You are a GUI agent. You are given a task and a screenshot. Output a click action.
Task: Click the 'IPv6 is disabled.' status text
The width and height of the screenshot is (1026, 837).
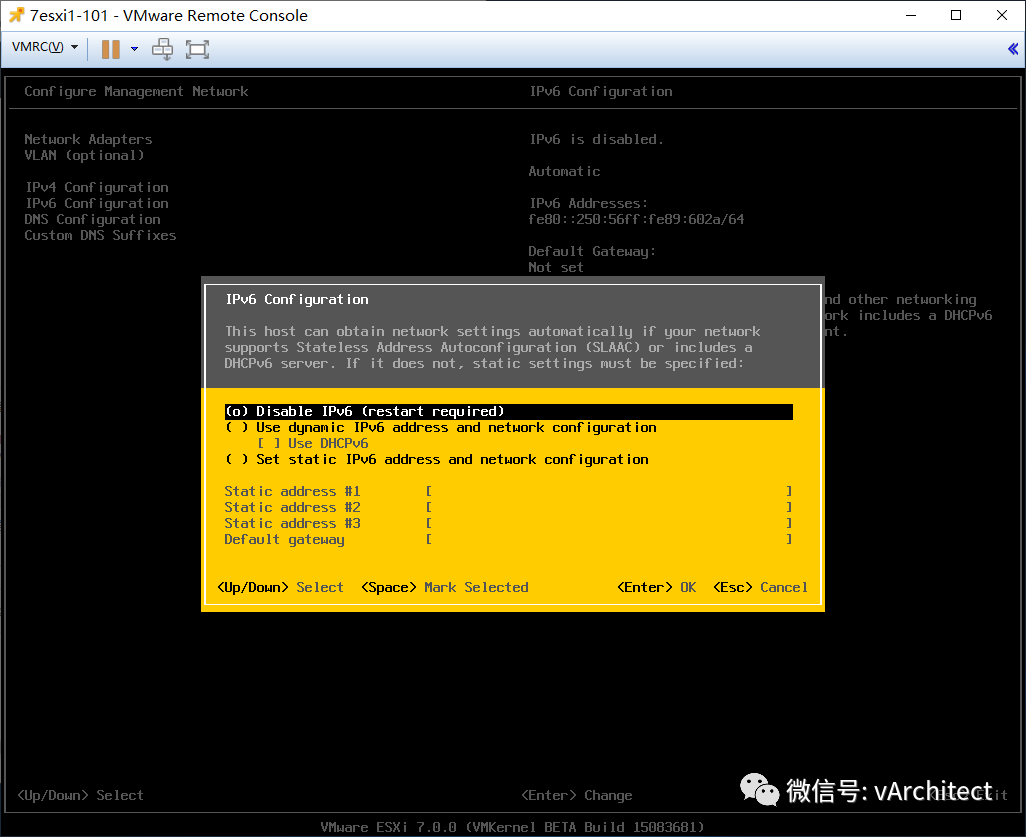click(x=596, y=139)
